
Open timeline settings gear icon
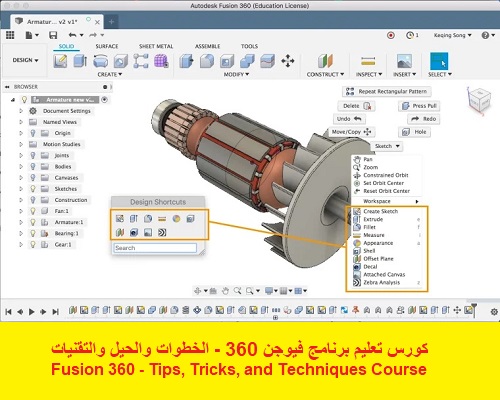coord(494,312)
